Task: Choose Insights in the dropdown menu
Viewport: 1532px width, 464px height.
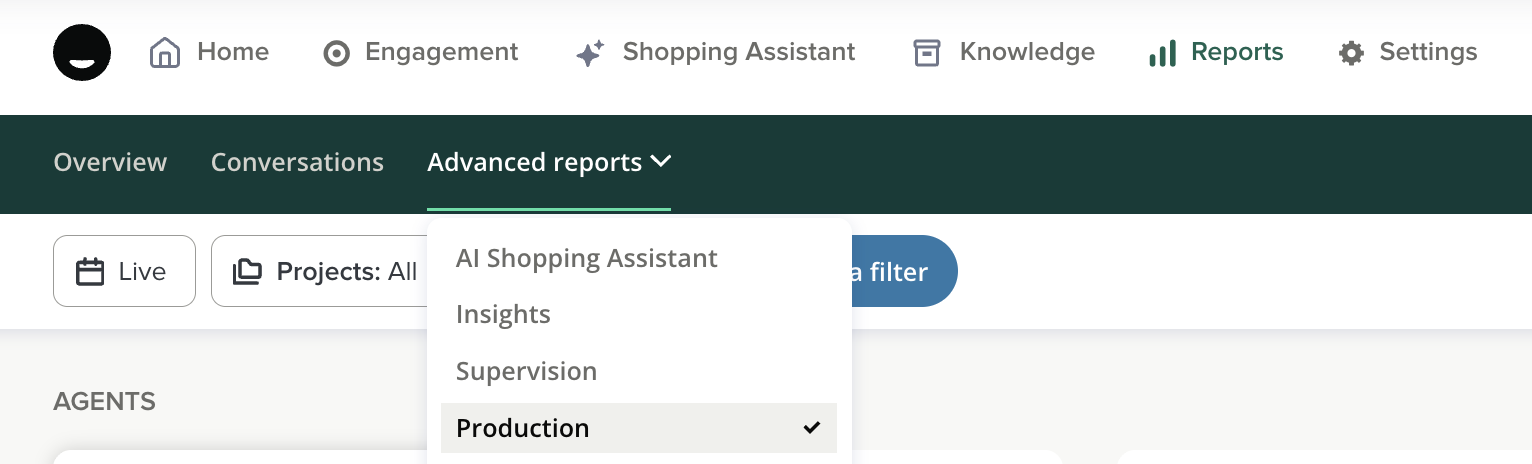Action: (x=503, y=314)
